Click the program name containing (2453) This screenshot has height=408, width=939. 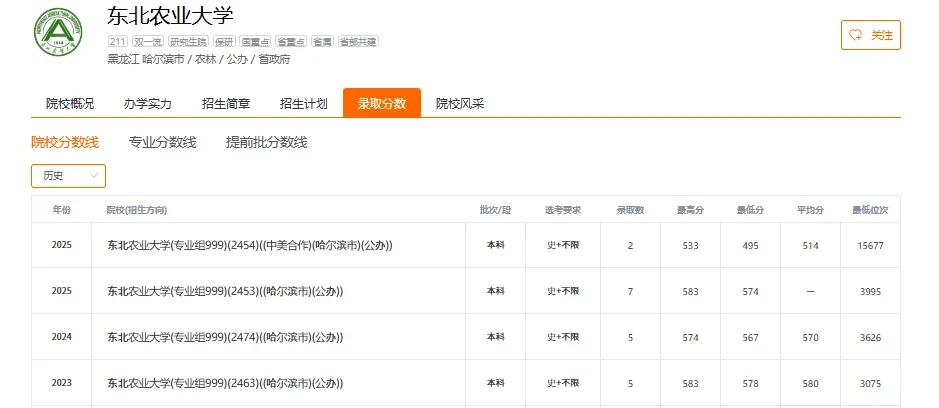click(225, 291)
